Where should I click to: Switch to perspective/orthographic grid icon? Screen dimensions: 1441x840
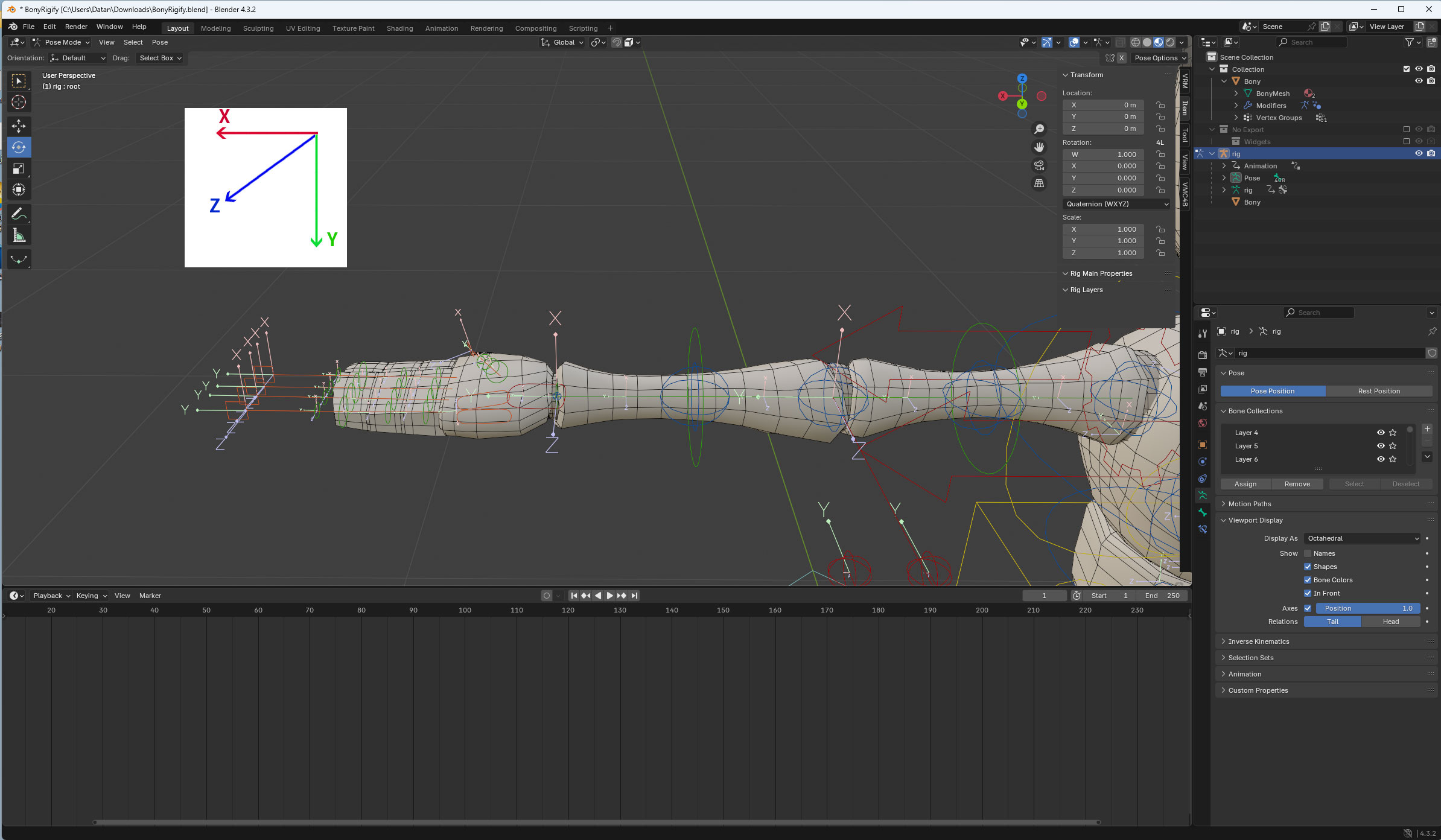[1039, 183]
